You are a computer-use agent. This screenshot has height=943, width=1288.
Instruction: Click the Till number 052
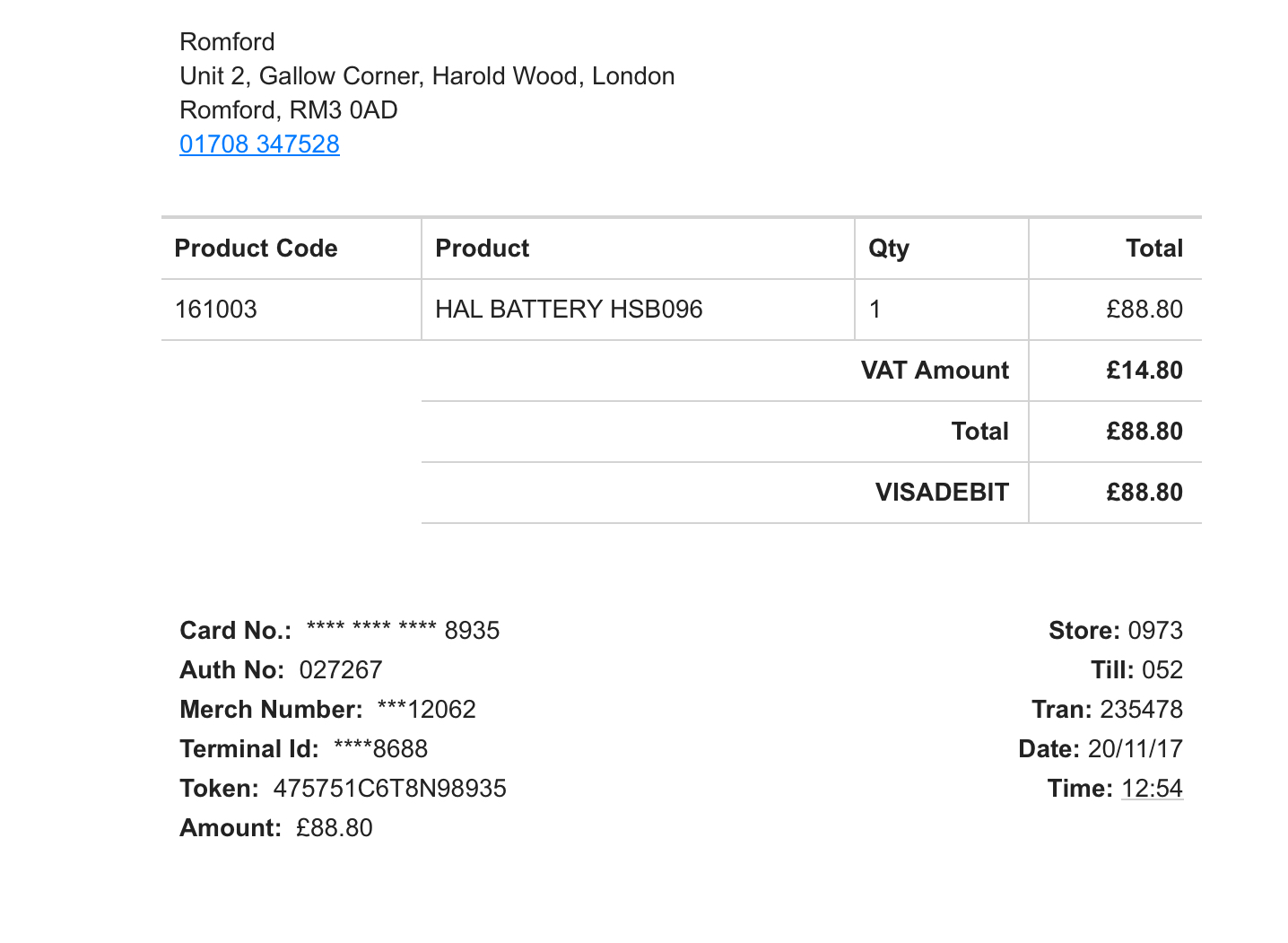pos(1162,670)
